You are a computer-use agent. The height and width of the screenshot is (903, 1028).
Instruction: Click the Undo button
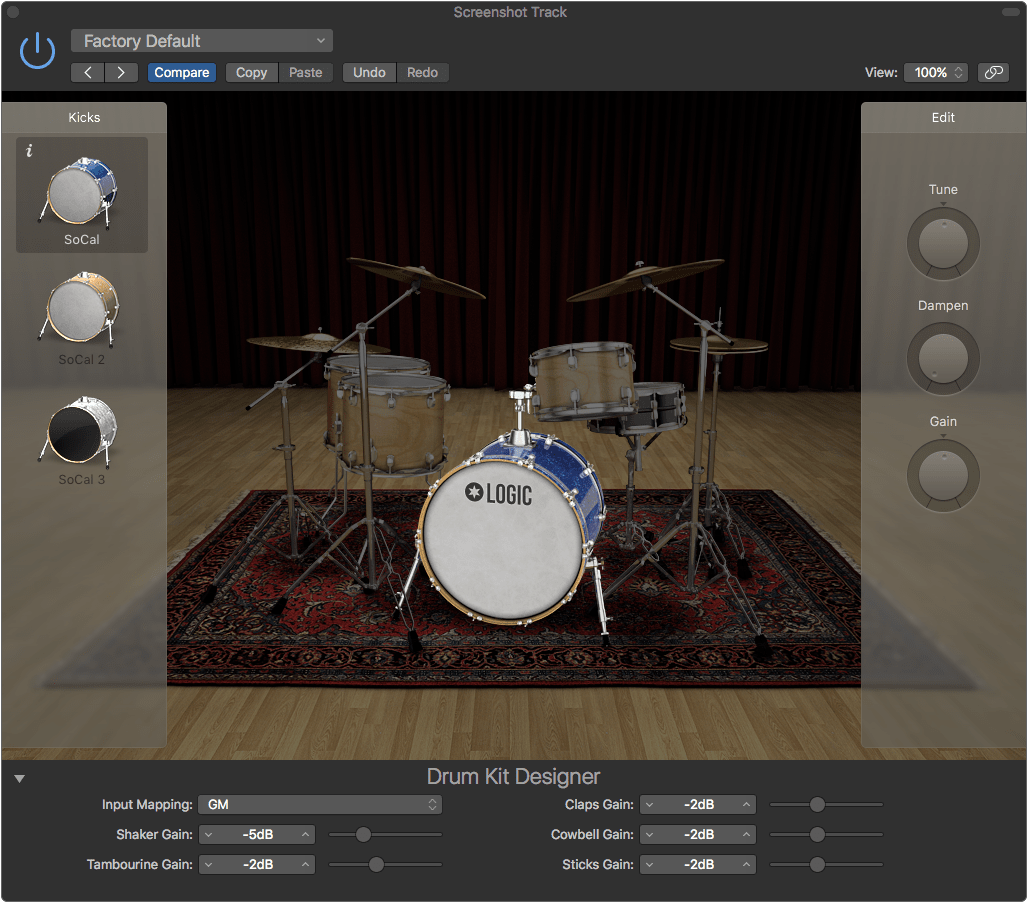[369, 72]
